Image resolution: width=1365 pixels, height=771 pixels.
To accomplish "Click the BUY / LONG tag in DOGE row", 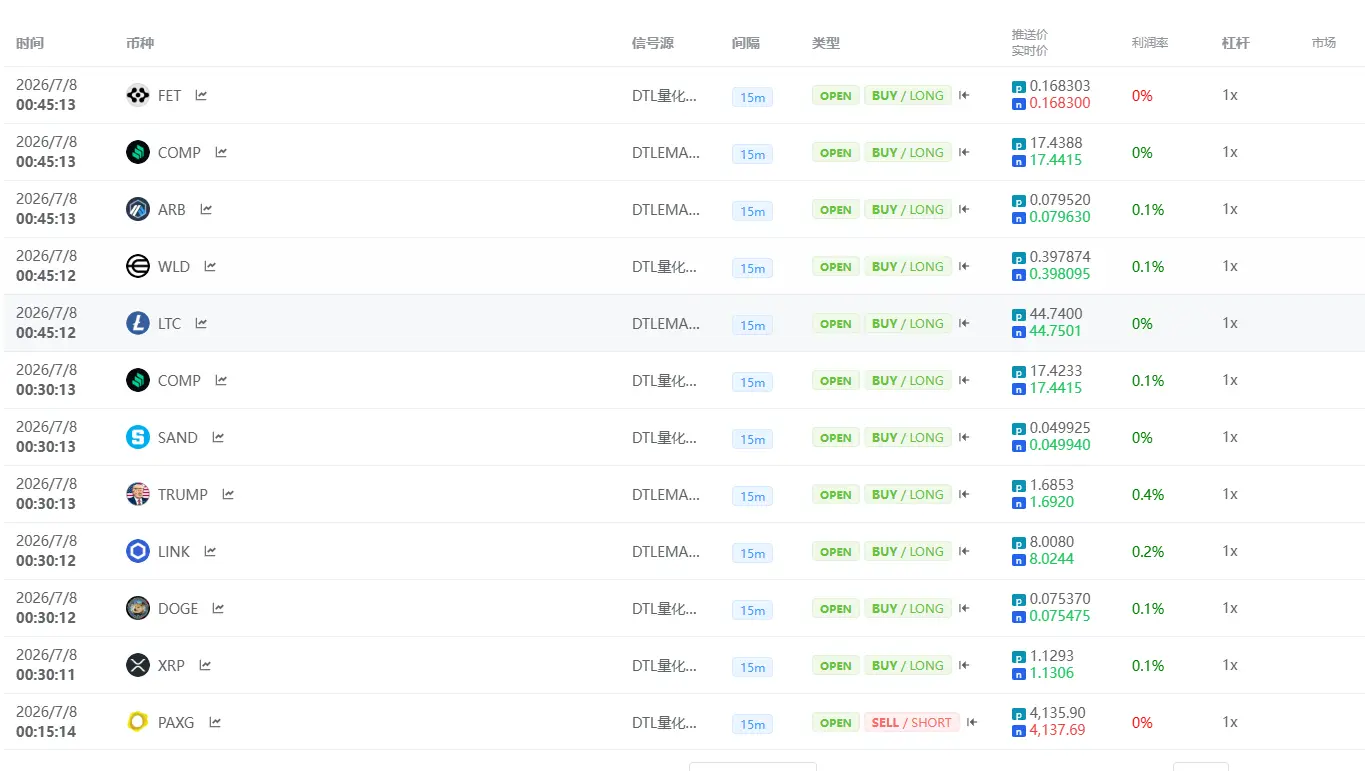I will pyautogui.click(x=908, y=609).
